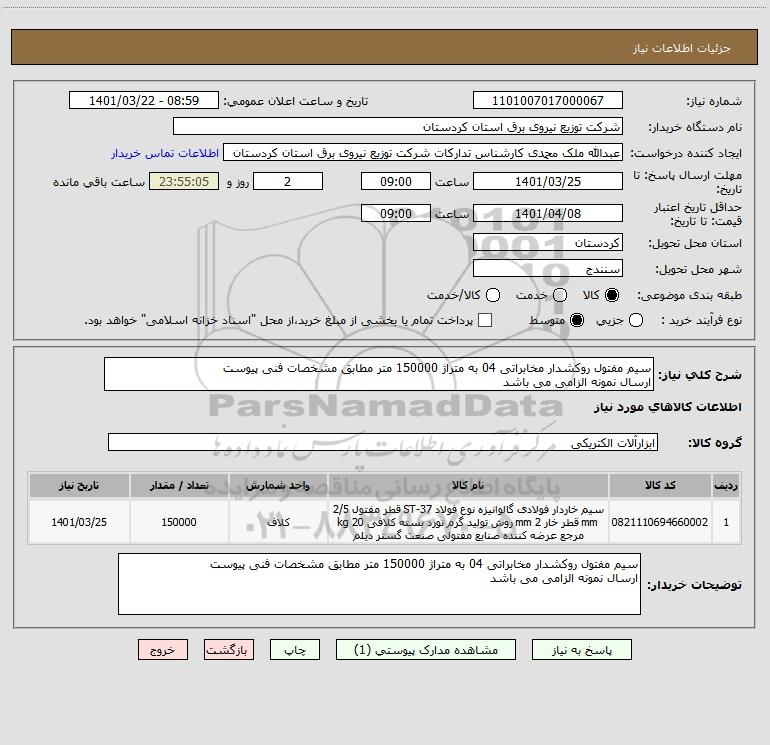Viewport: 770px width, 745px height.
Task: Click the شرح کلی نیاز description box
Action: [379, 374]
